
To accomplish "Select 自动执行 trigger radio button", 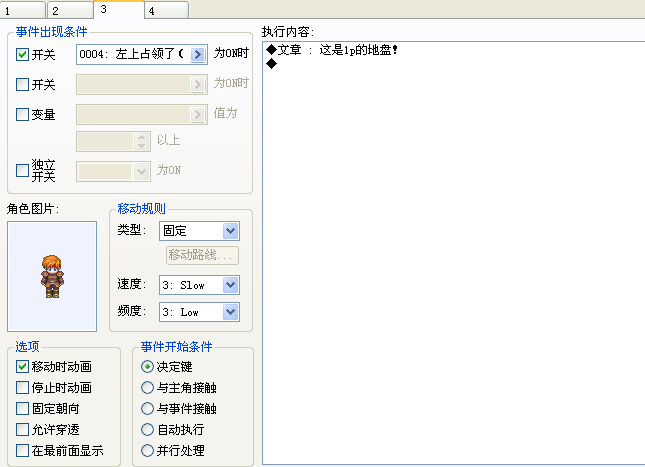I will pyautogui.click(x=147, y=429).
